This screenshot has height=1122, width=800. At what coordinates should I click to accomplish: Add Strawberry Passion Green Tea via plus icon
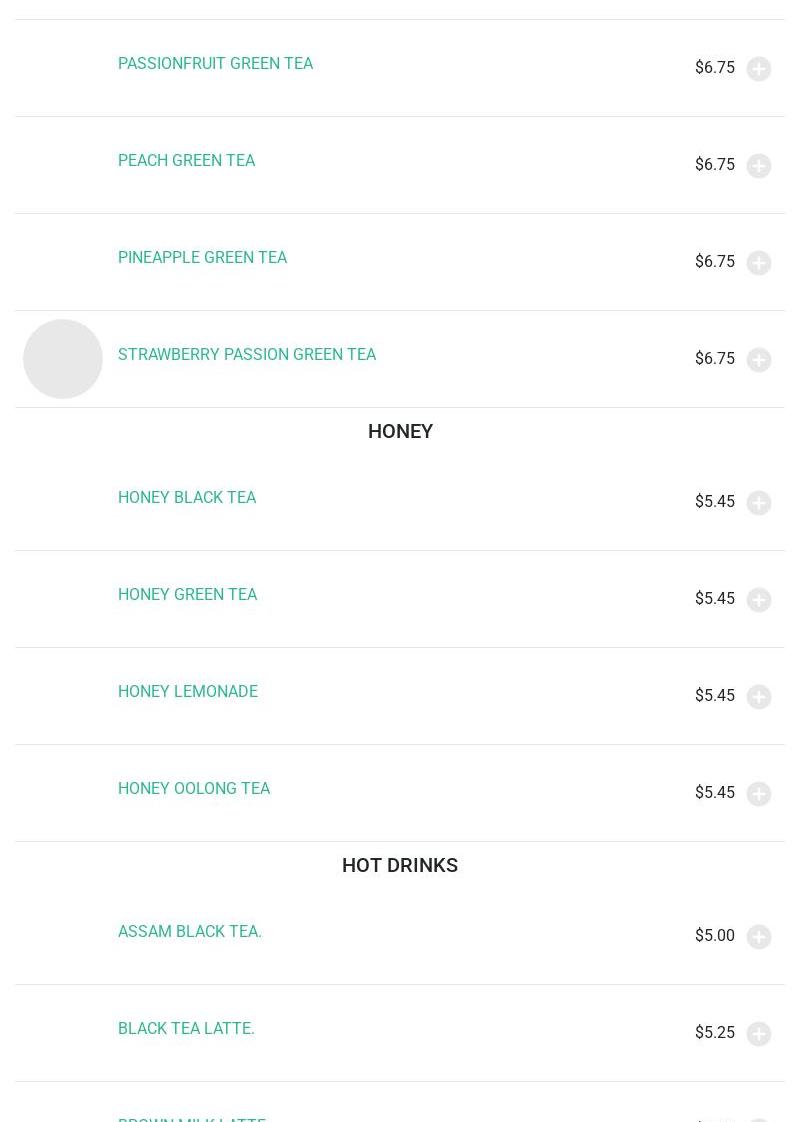point(758,360)
